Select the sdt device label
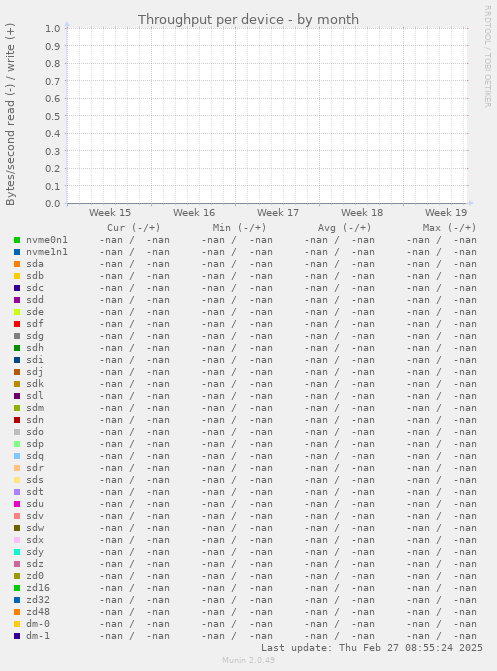 35,492
